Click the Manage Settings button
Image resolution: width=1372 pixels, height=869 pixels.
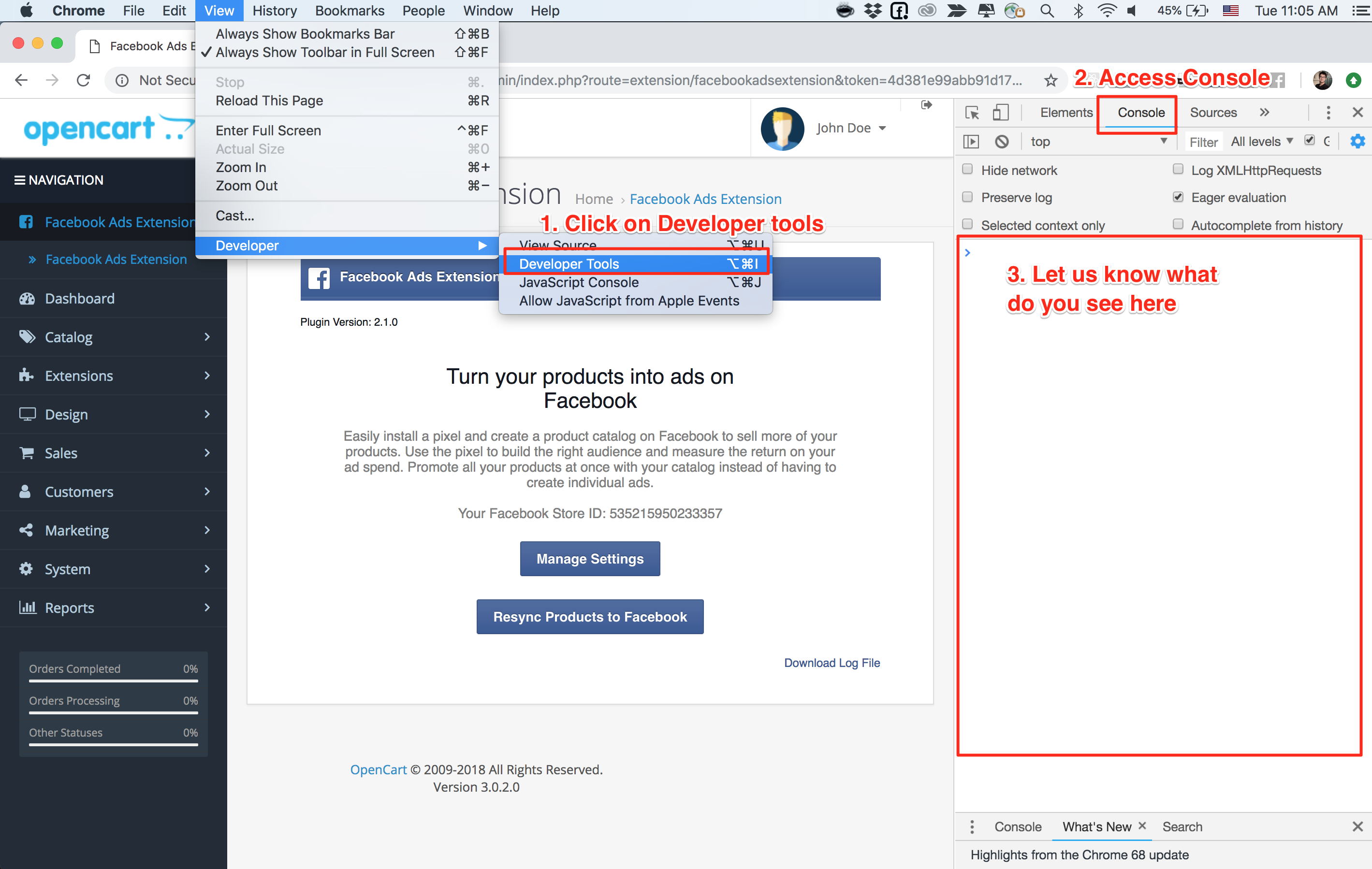click(590, 559)
